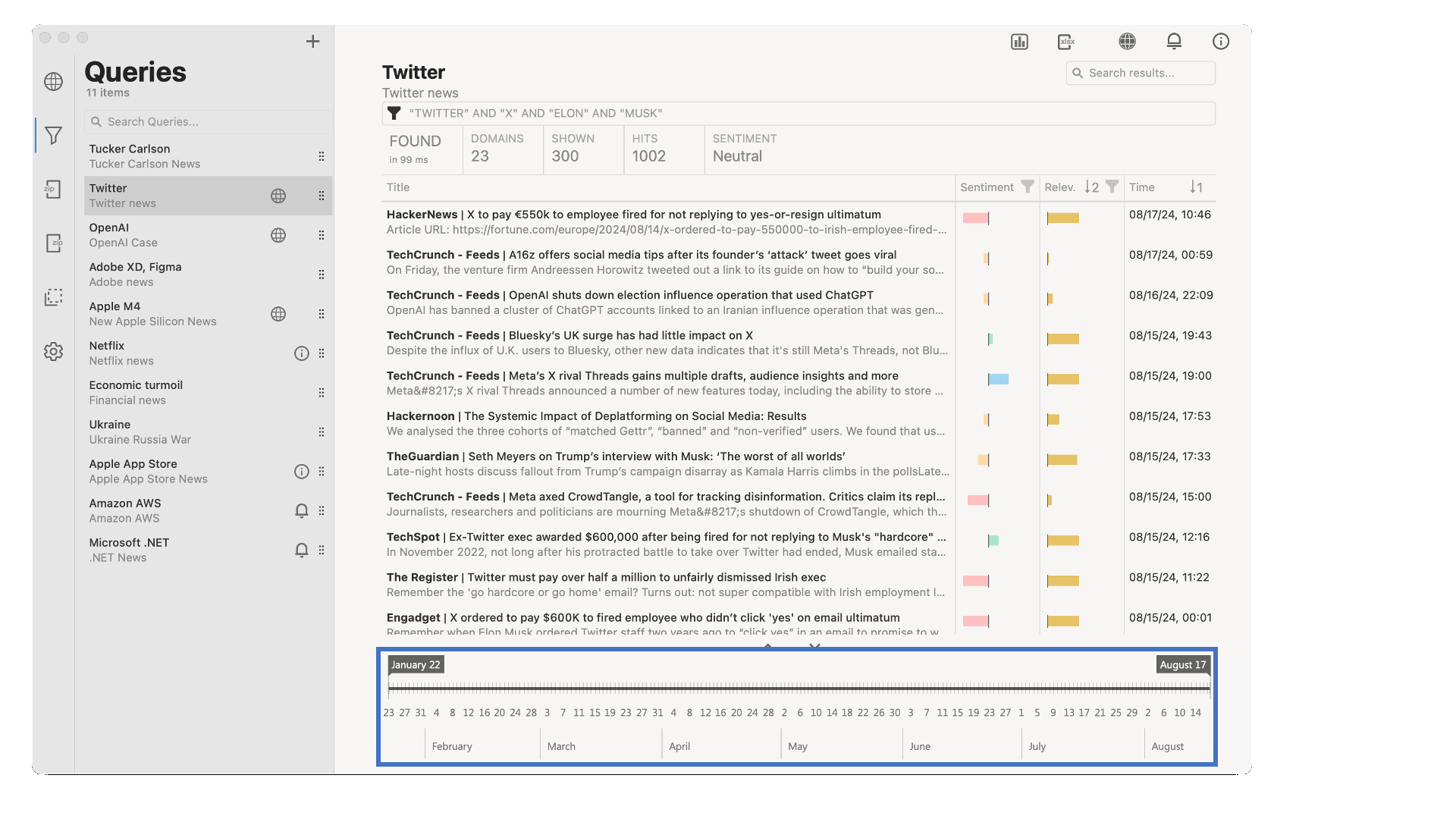Viewport: 1456px width, 819px height.
Task: Sort results by Time column header
Action: [1141, 187]
